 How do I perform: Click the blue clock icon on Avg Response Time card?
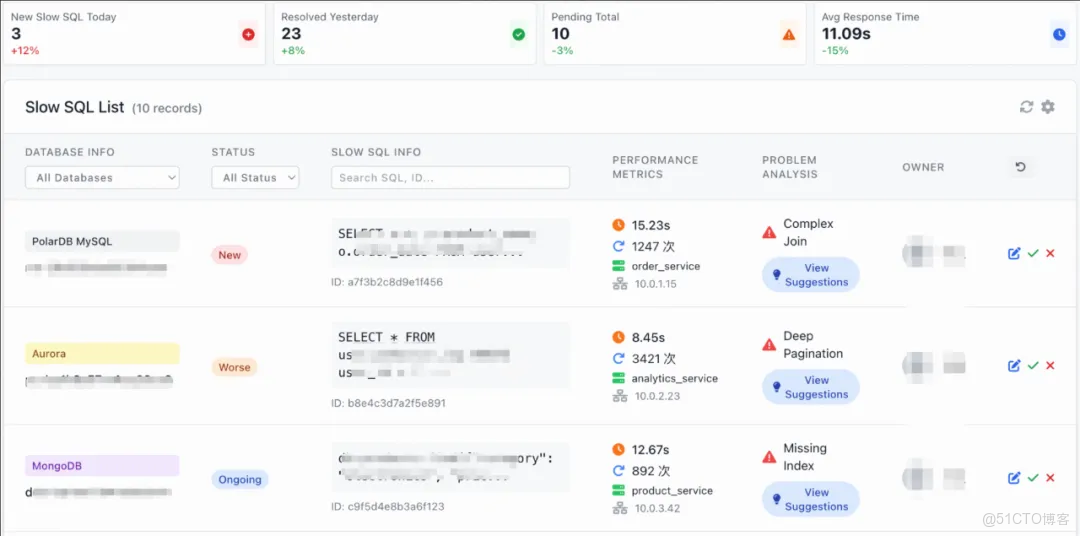click(1059, 34)
